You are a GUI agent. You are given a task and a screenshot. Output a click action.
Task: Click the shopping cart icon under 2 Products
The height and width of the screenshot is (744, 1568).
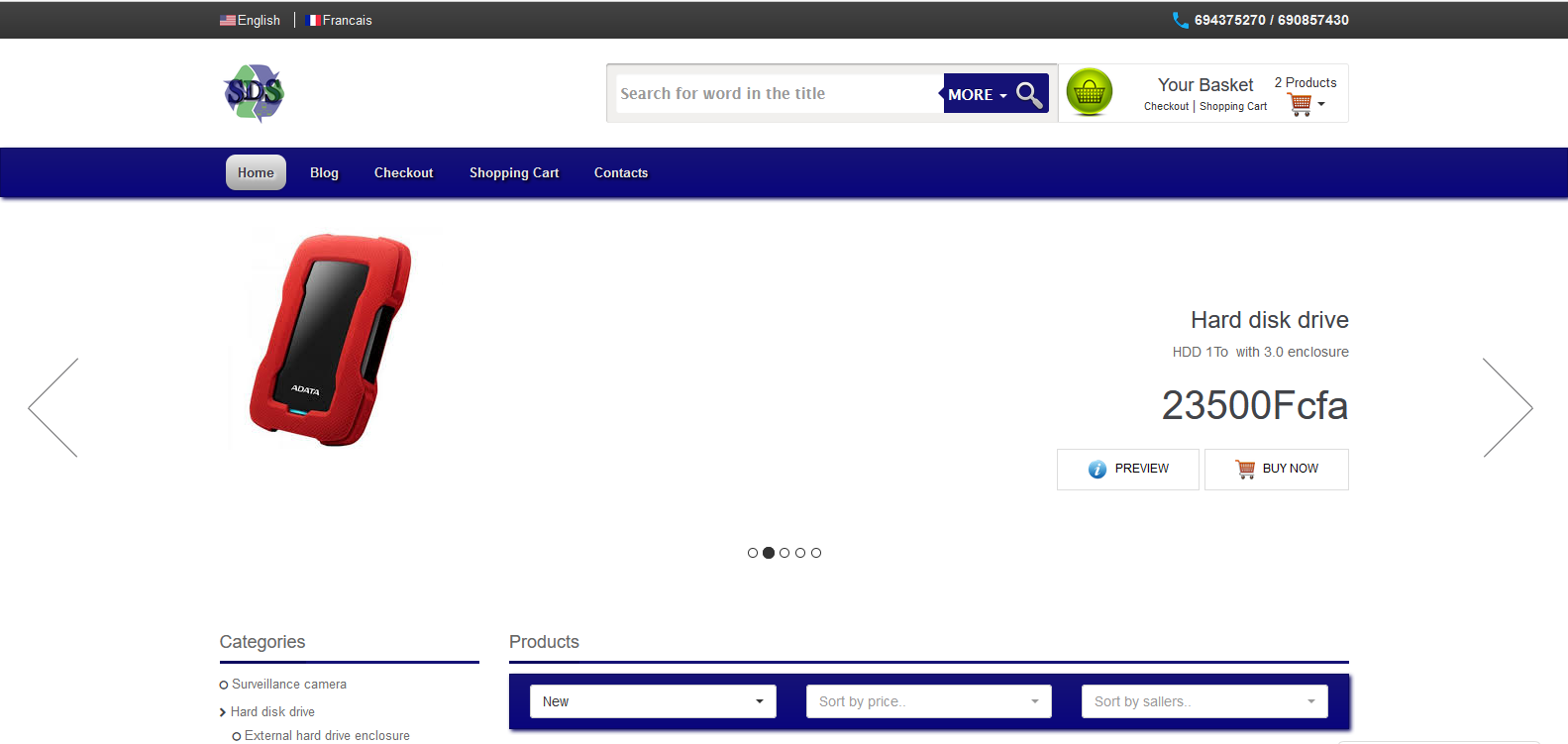click(1301, 105)
